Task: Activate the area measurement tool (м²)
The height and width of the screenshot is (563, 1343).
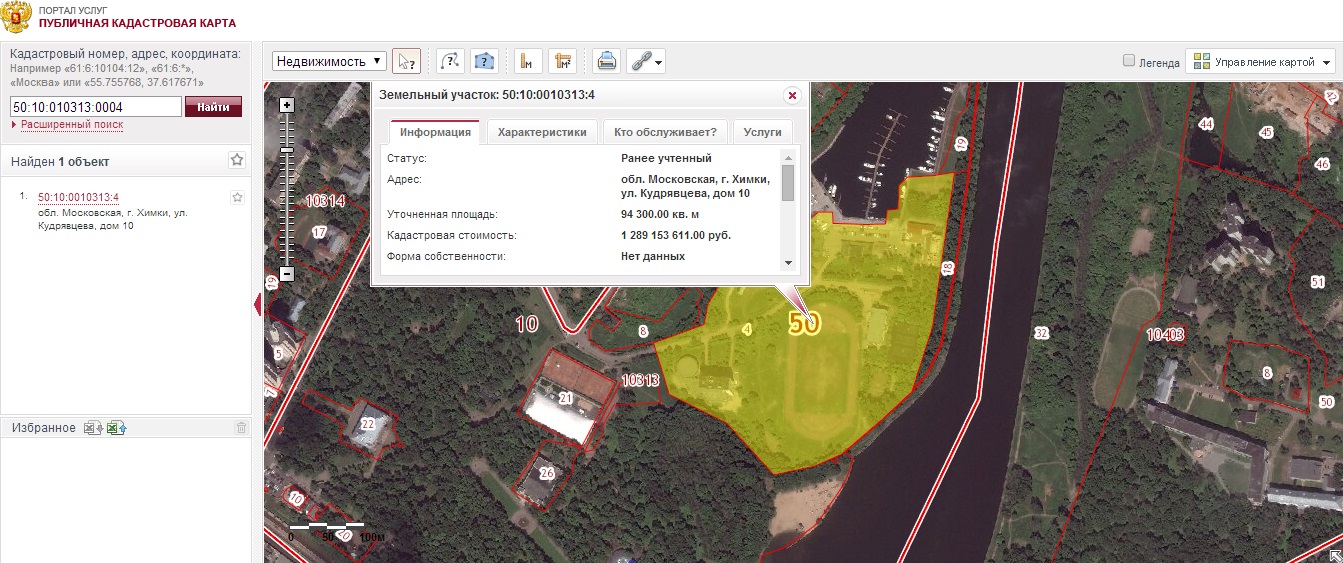Action: coord(564,61)
